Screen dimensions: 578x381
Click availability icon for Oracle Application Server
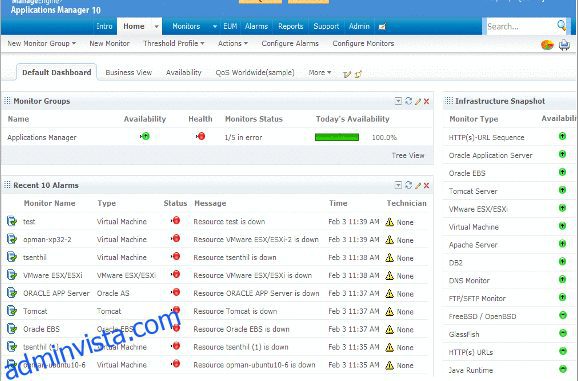click(x=562, y=154)
